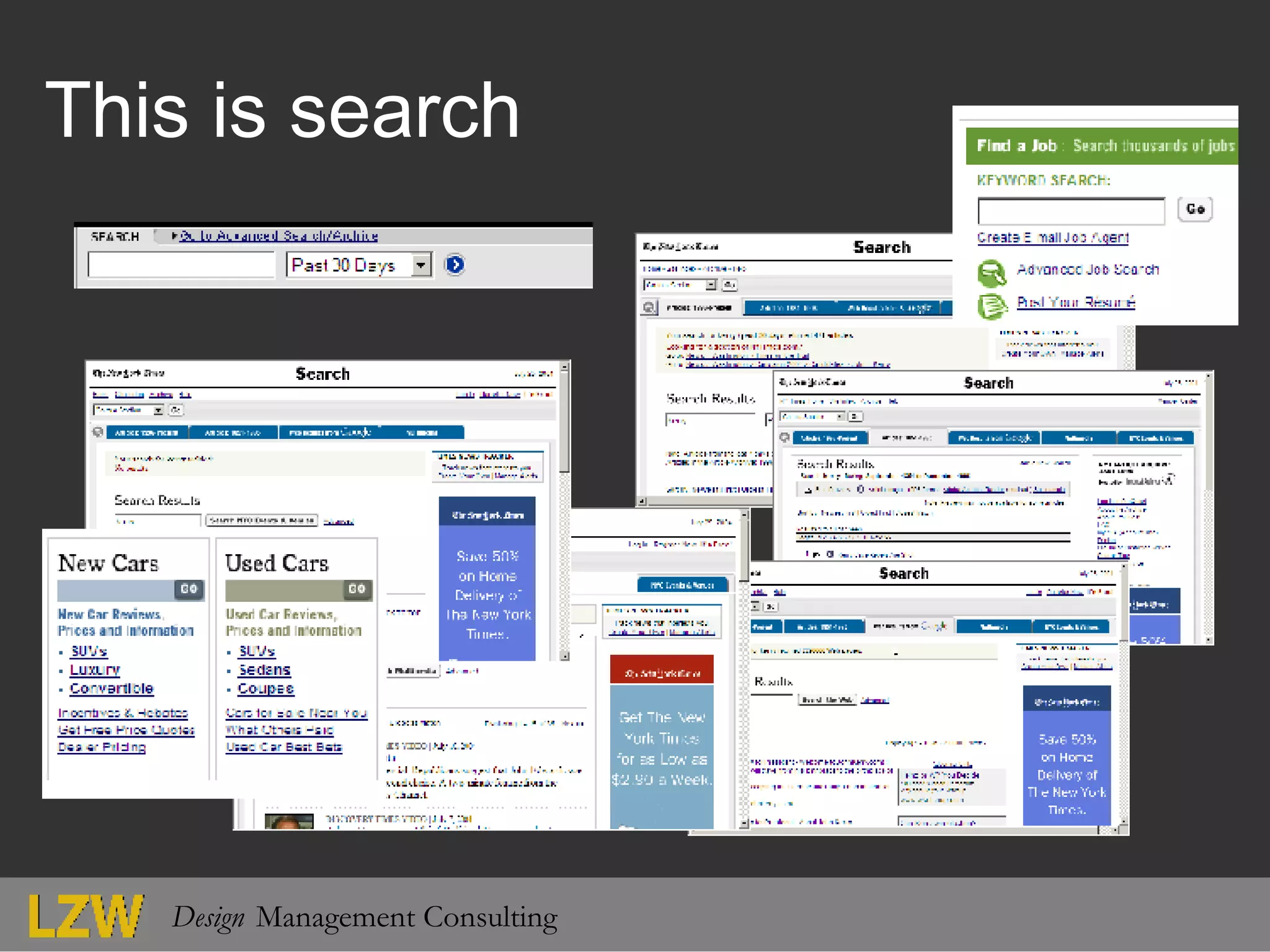The width and height of the screenshot is (1270, 952).
Task: Click the Search Results field in left Search window
Action: click(158, 521)
